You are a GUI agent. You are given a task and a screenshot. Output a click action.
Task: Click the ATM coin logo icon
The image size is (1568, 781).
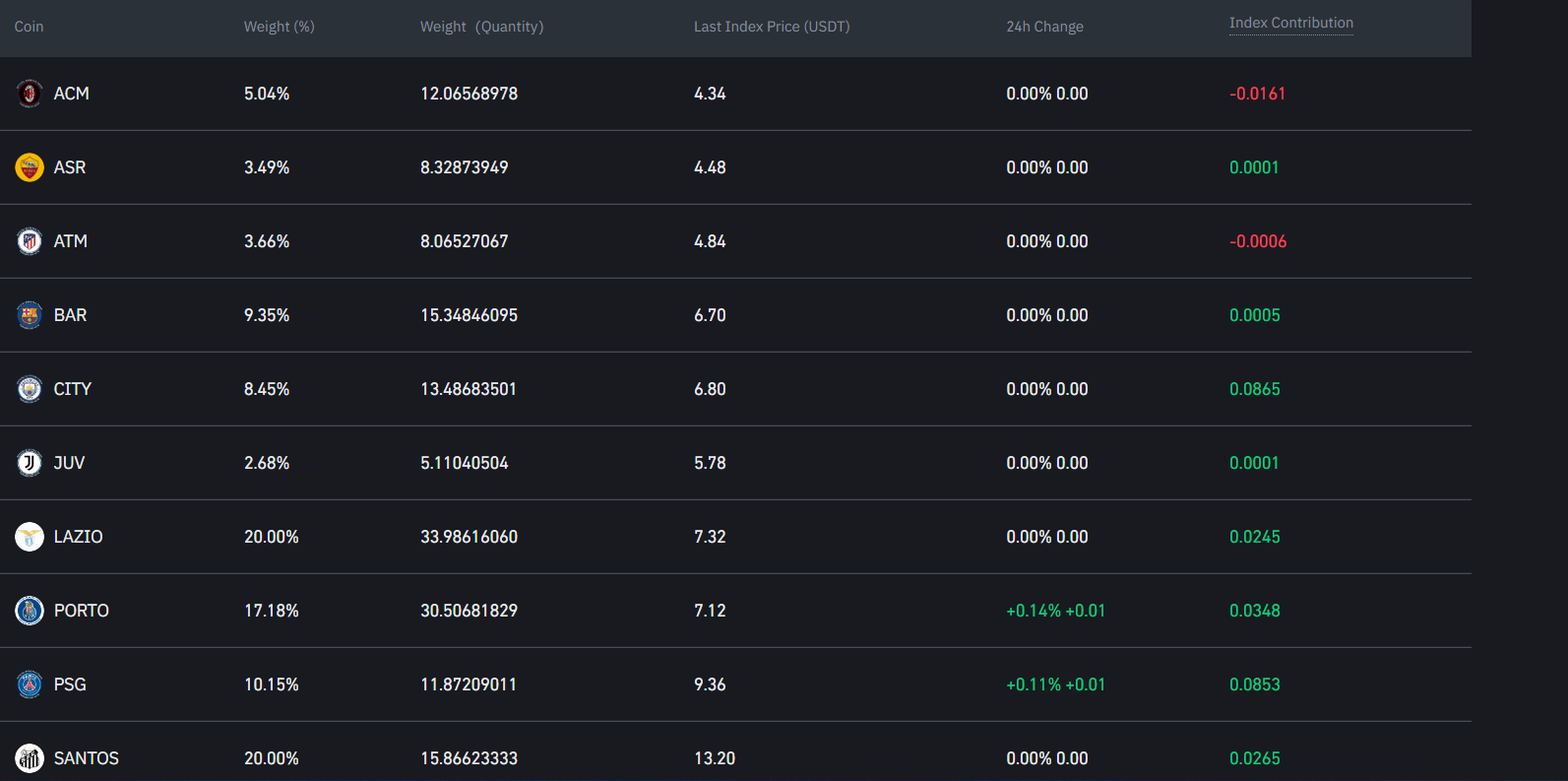point(30,241)
